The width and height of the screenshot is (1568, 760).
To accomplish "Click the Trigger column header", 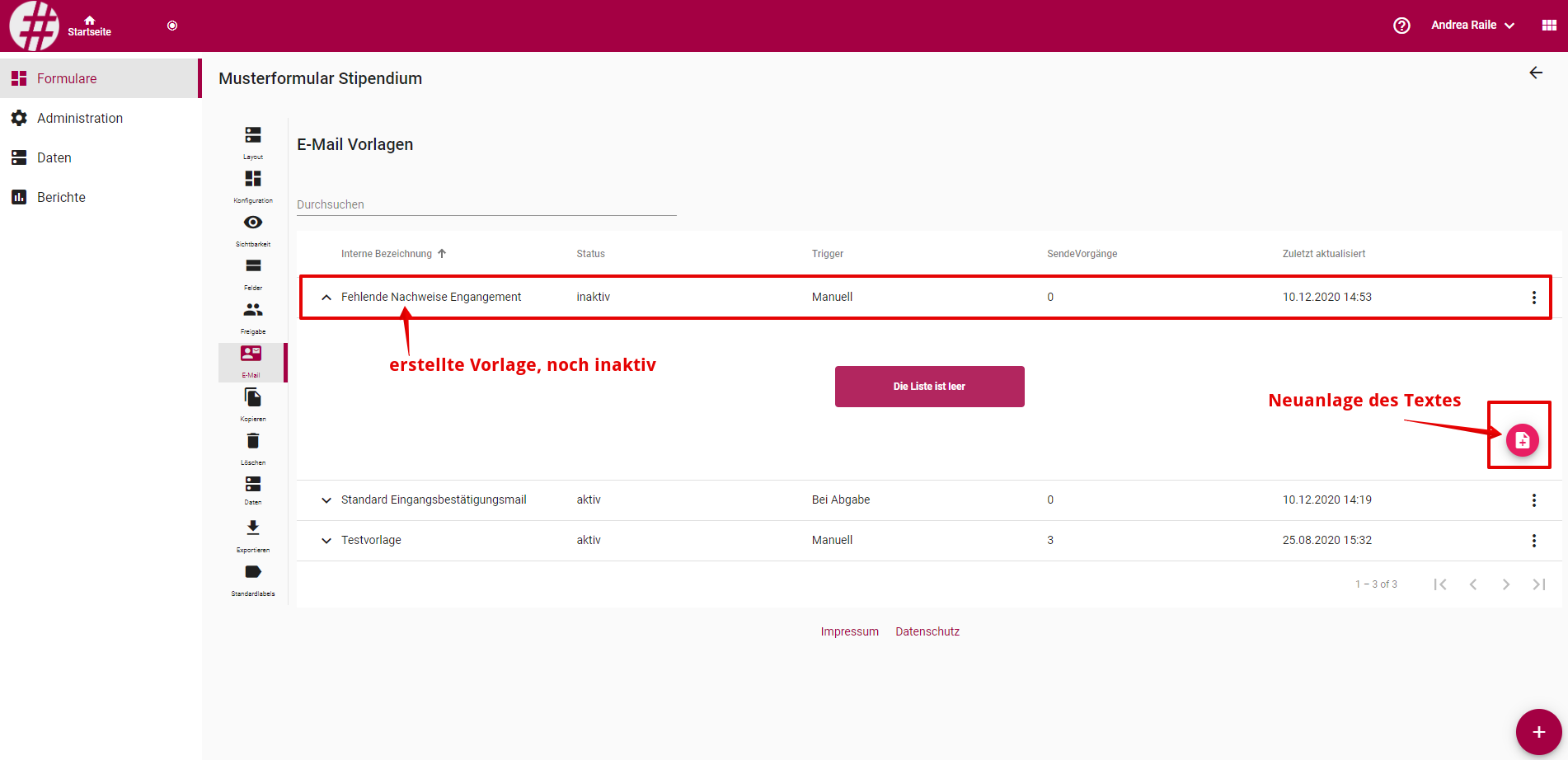I will click(x=827, y=254).
